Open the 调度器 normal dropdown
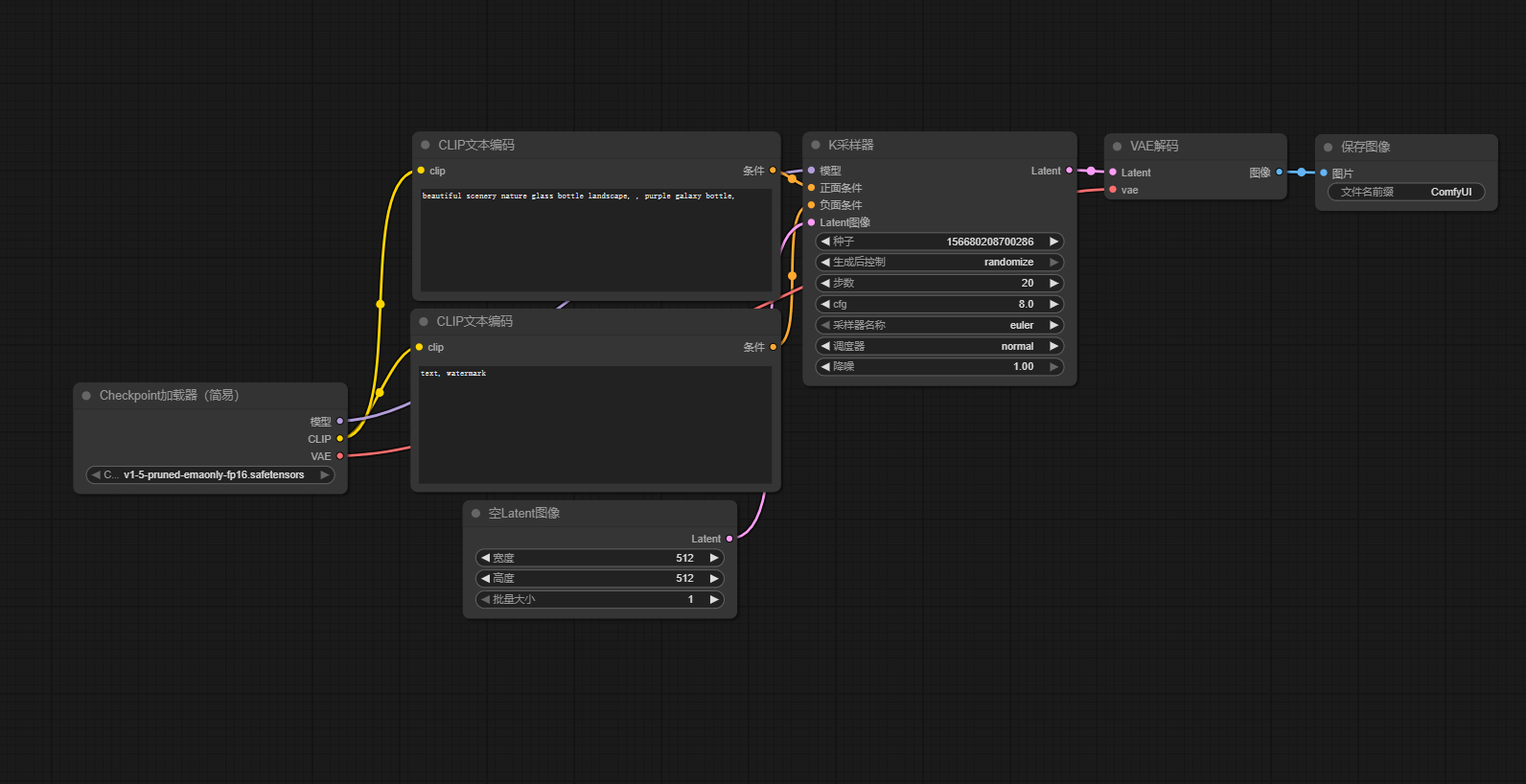Screen dimensions: 1526x784 coord(939,346)
